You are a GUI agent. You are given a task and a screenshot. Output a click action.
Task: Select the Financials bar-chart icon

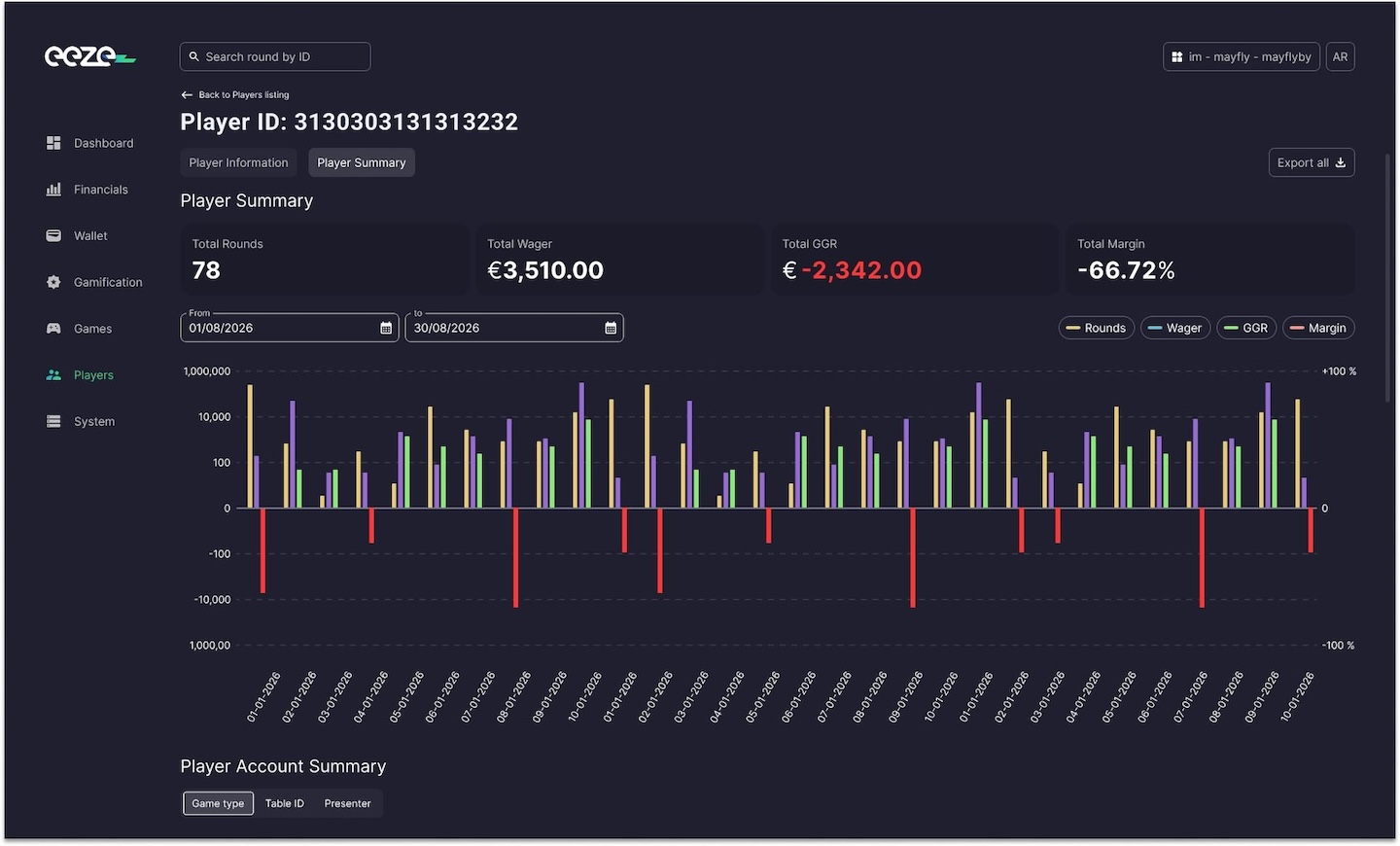click(x=53, y=189)
